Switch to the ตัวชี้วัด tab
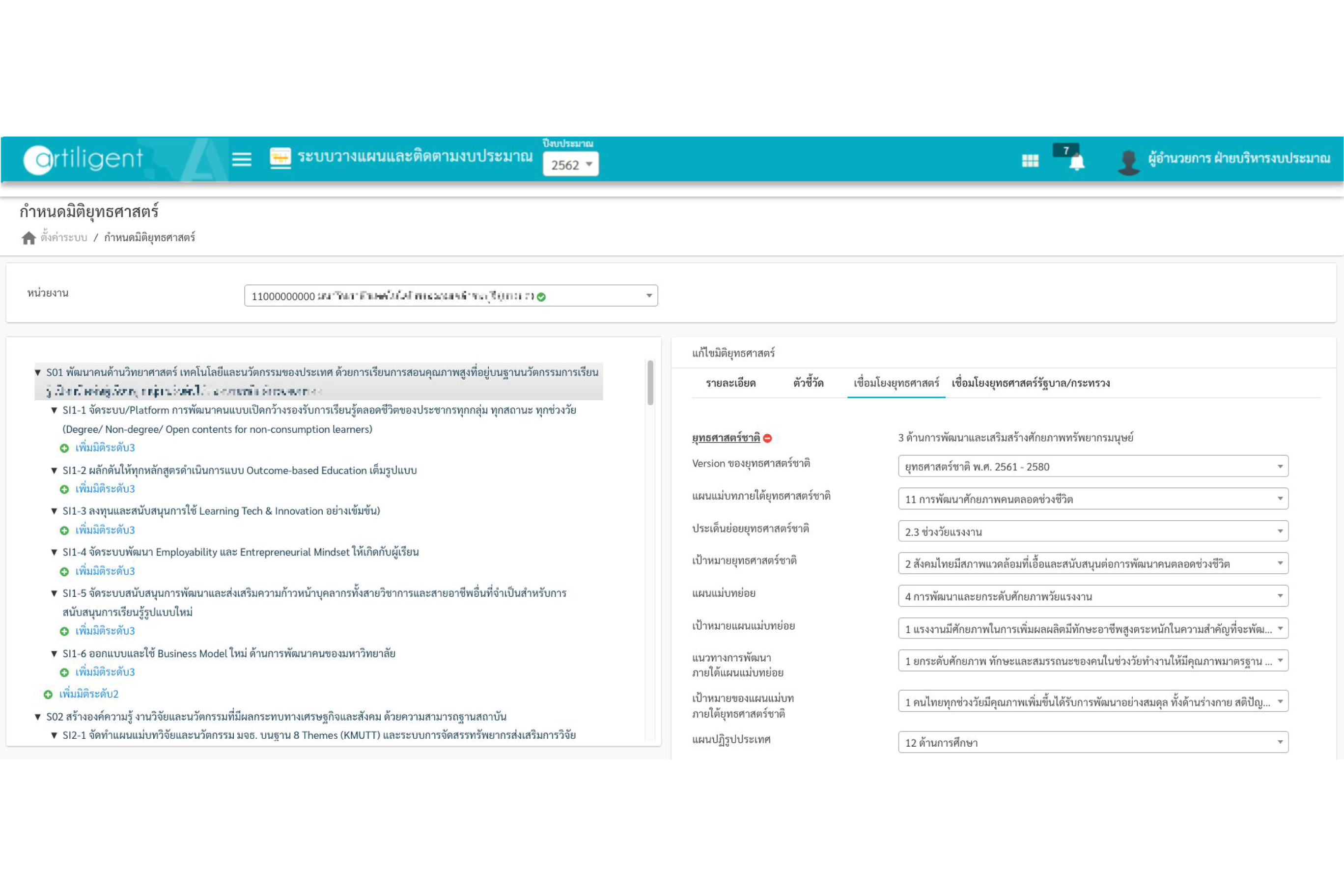The width and height of the screenshot is (1344, 896). 808,383
